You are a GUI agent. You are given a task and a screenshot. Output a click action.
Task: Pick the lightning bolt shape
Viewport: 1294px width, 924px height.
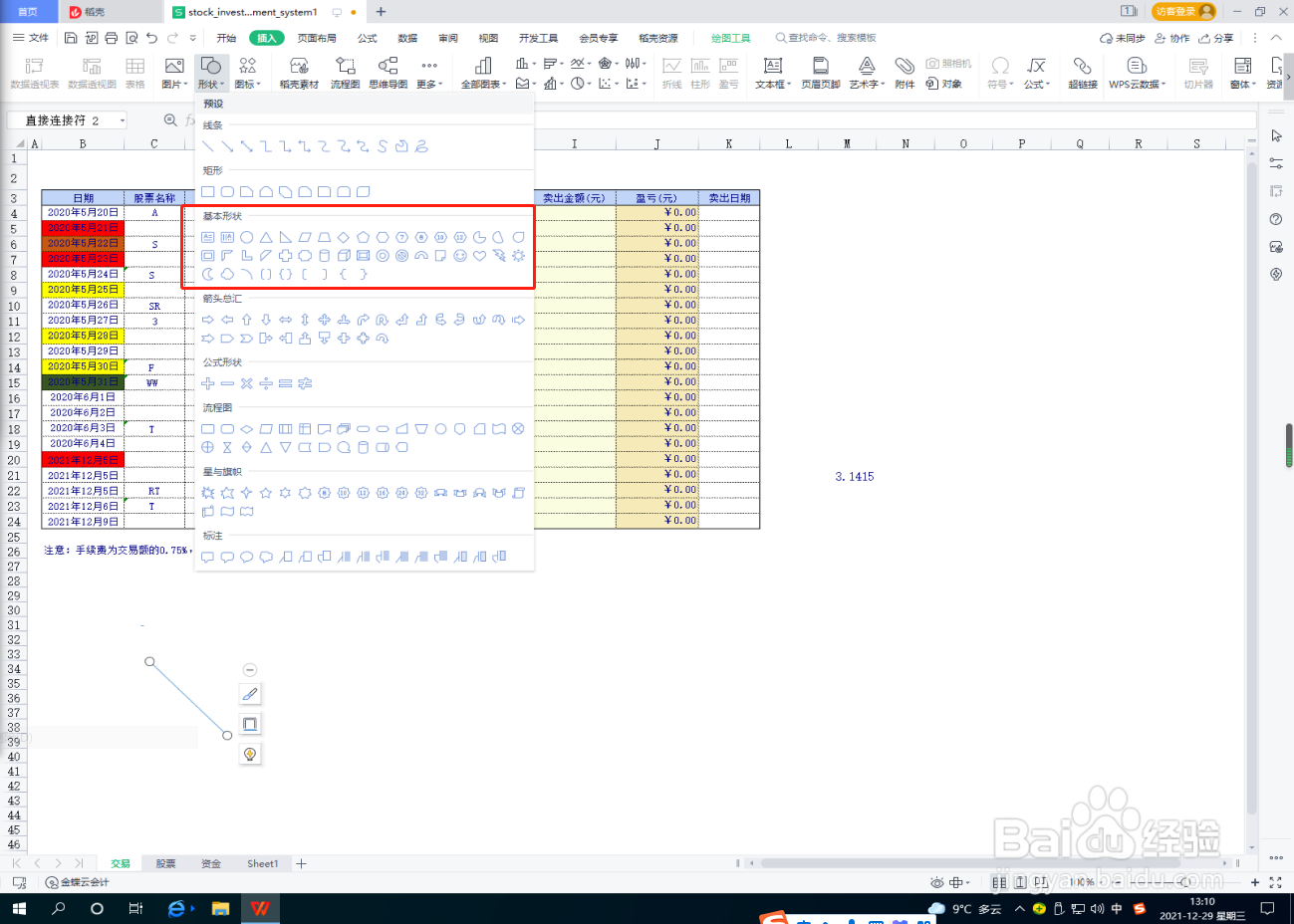[499, 256]
